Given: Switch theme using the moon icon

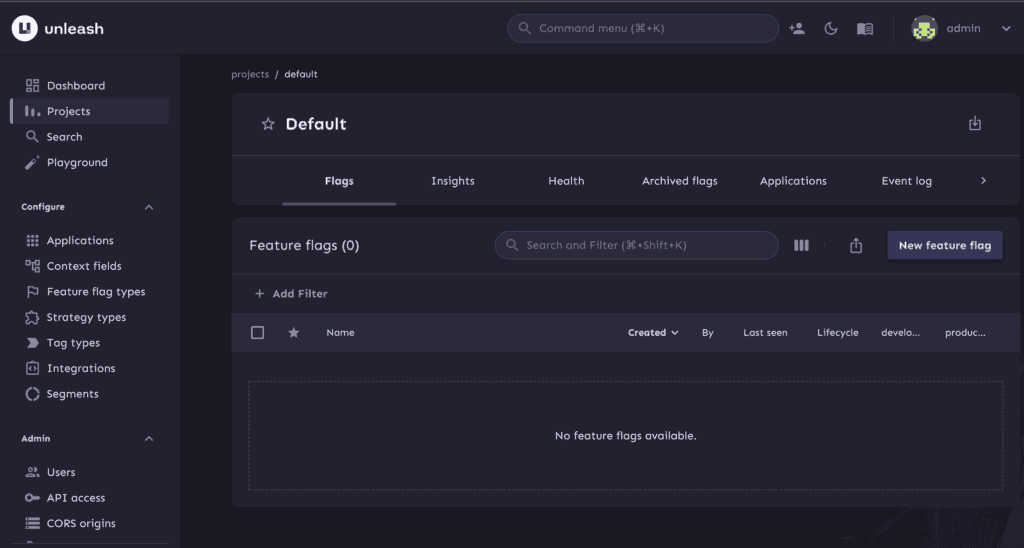Looking at the screenshot, I should (x=831, y=29).
